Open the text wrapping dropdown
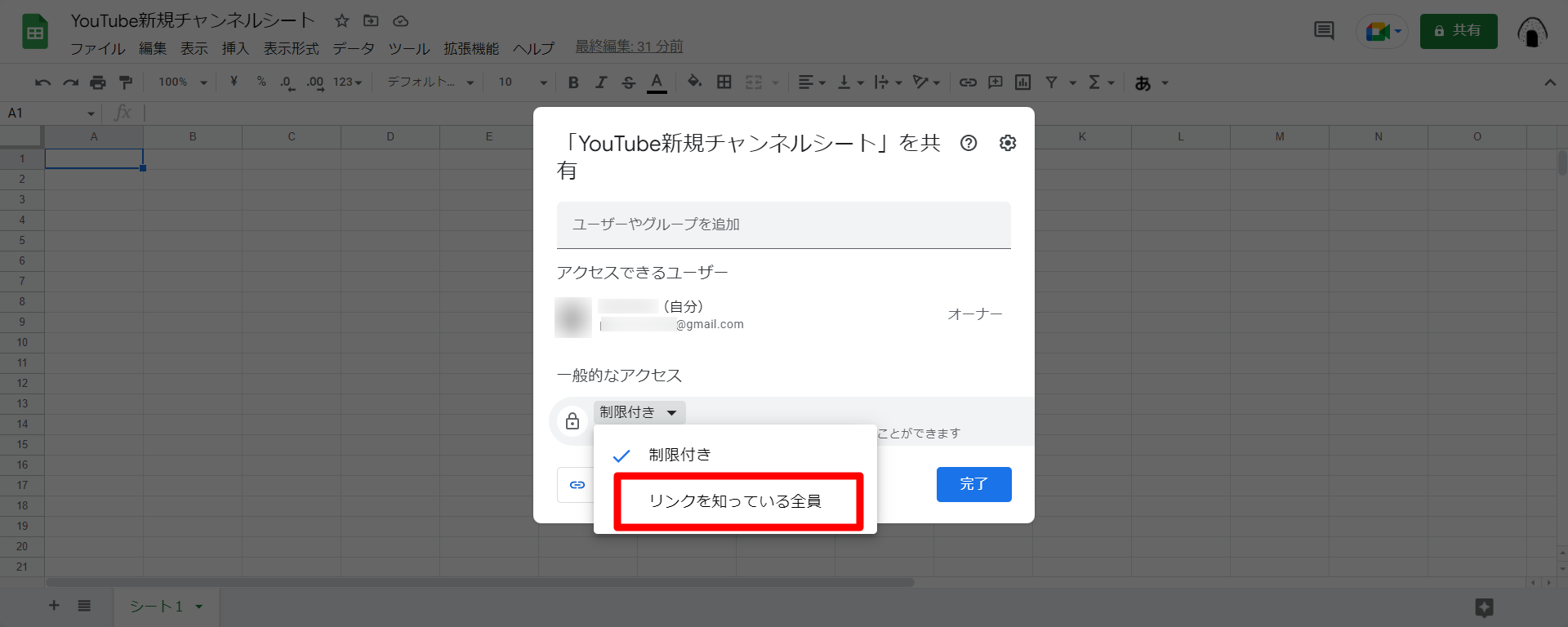 (889, 82)
